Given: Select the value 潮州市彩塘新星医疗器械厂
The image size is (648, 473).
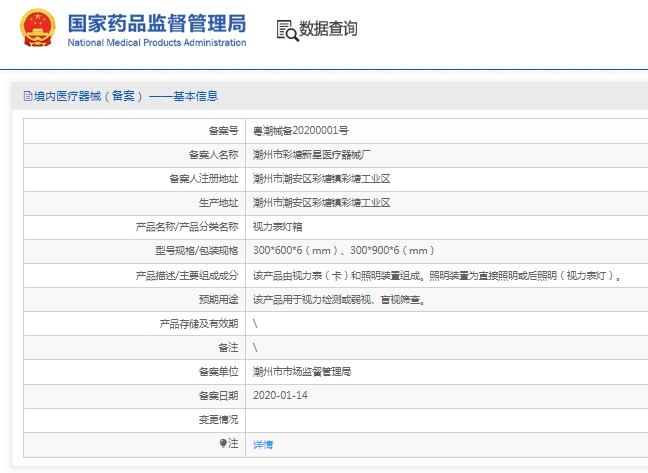Looking at the screenshot, I should [x=312, y=155].
